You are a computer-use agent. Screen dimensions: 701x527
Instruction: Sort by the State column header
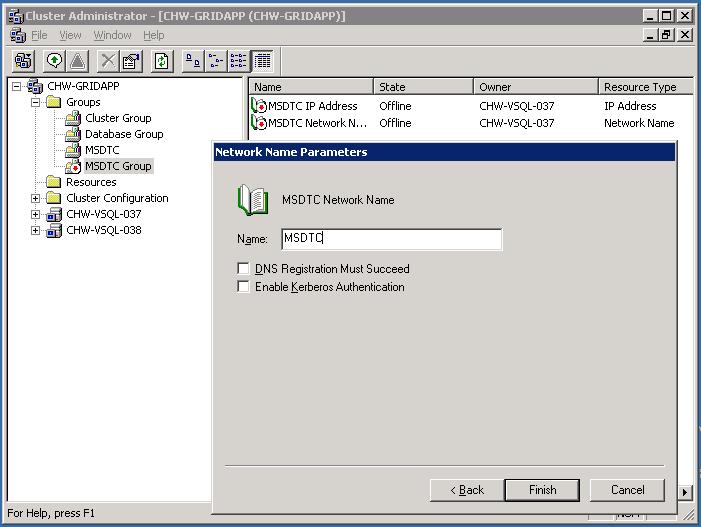[x=423, y=87]
